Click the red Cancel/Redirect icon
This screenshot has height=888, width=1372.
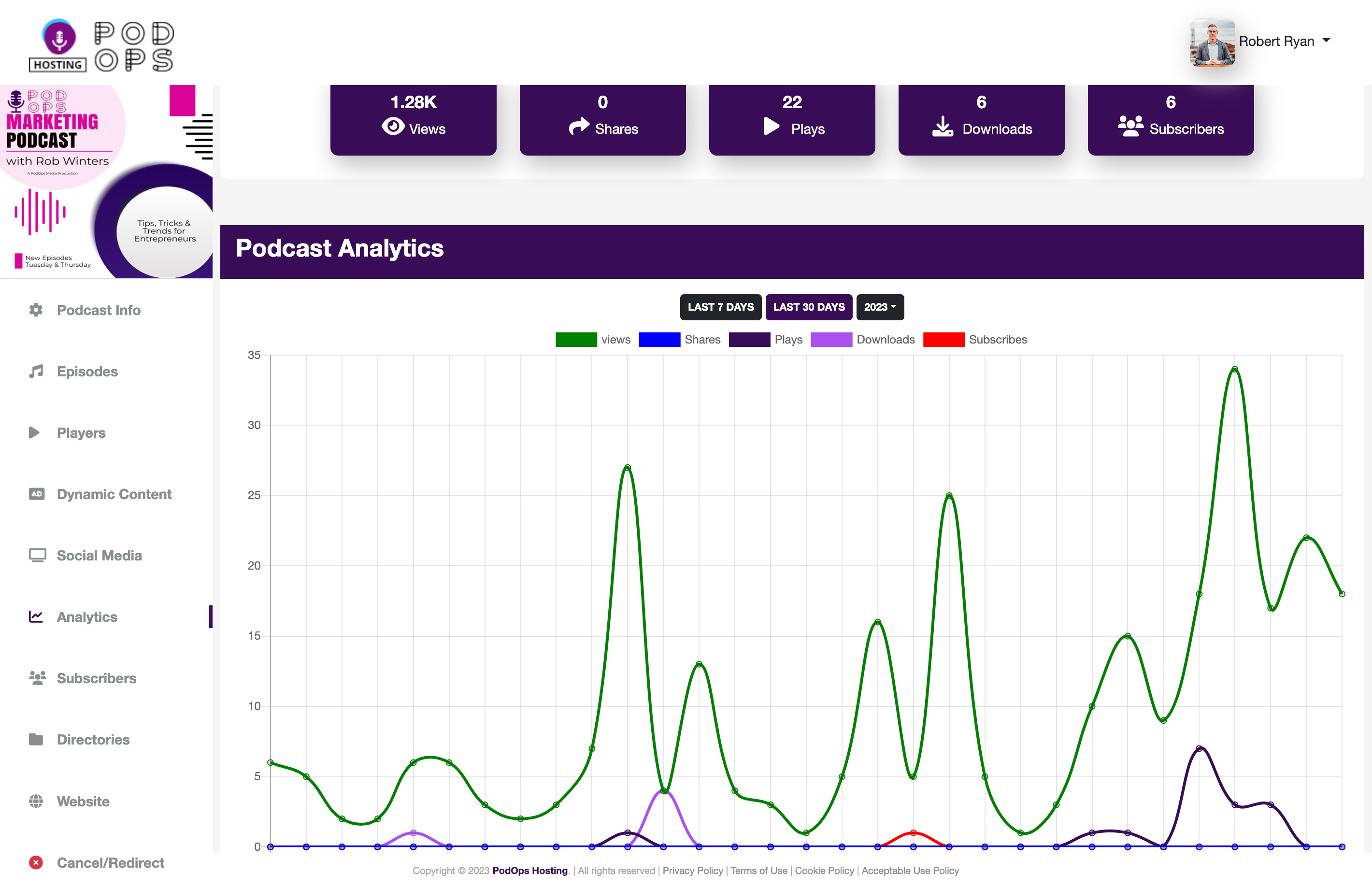(x=36, y=862)
